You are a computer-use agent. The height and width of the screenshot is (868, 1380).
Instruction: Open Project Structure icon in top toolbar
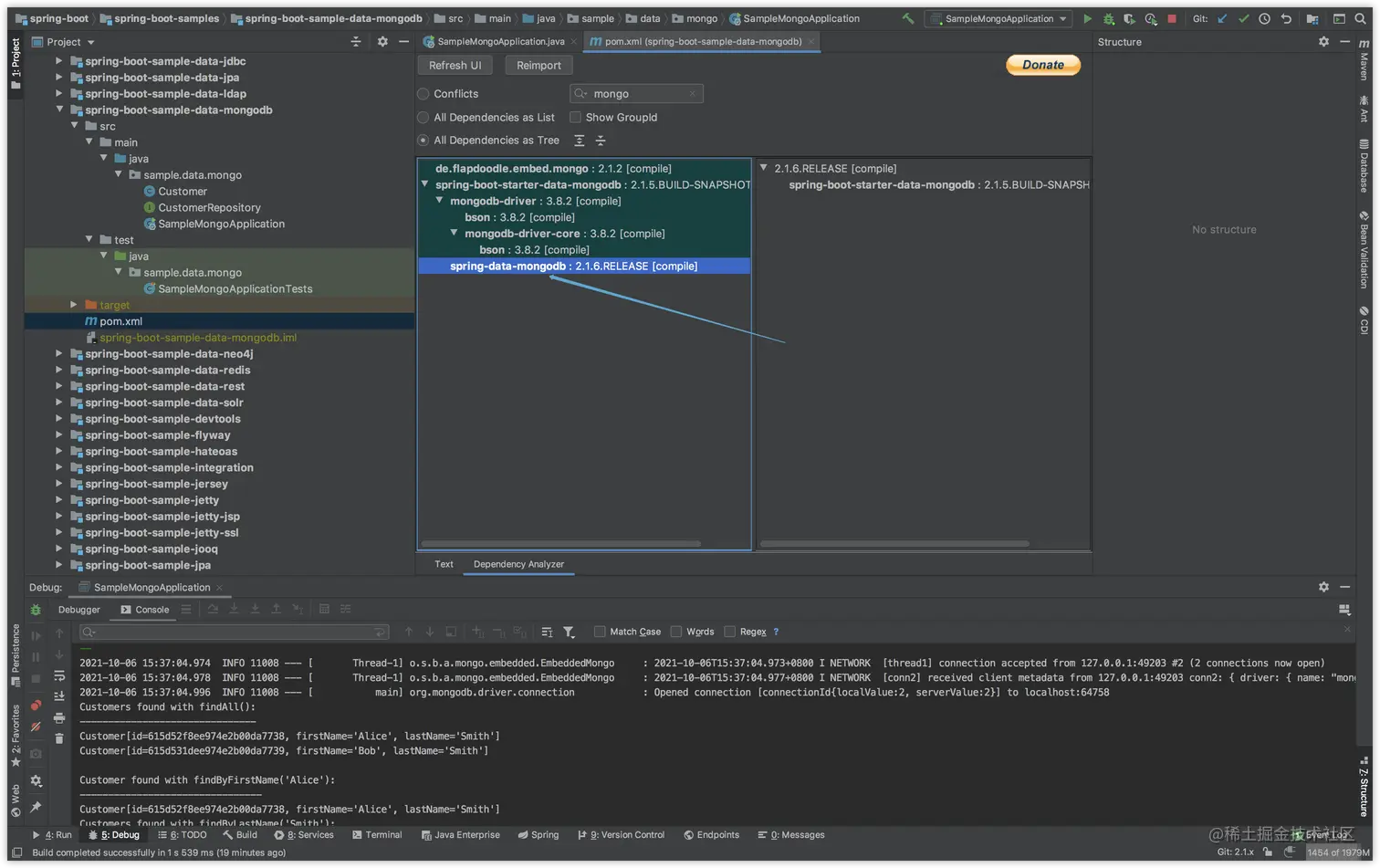click(1312, 18)
